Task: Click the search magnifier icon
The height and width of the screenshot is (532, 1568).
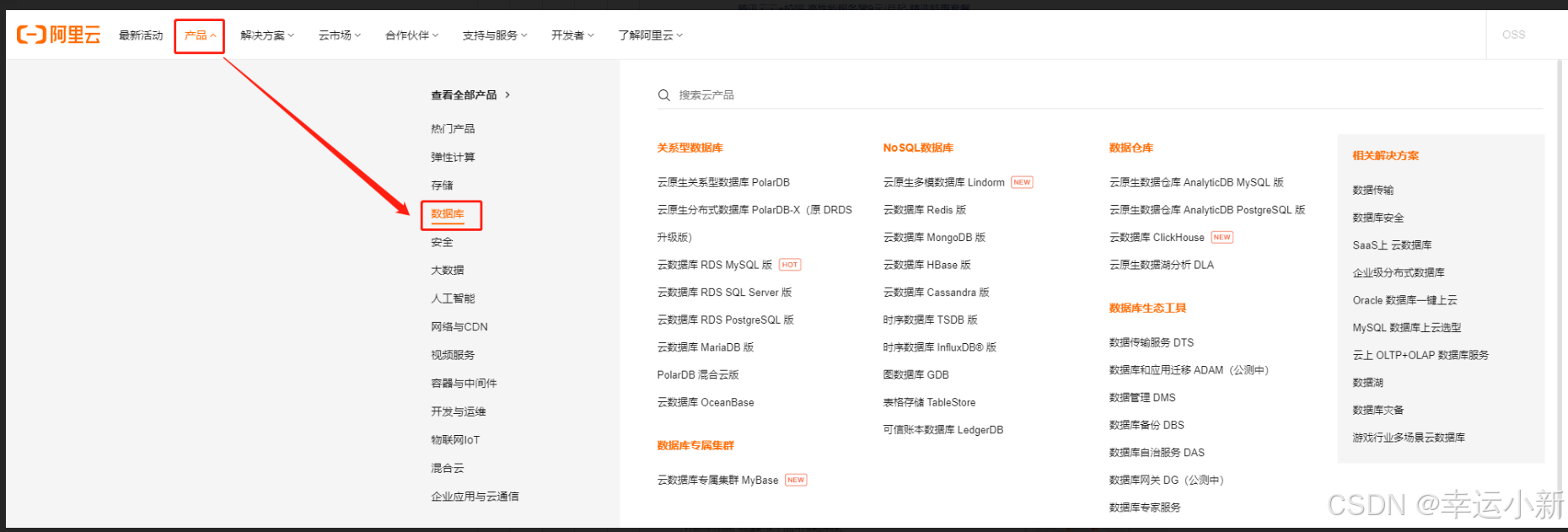Action: coord(664,95)
